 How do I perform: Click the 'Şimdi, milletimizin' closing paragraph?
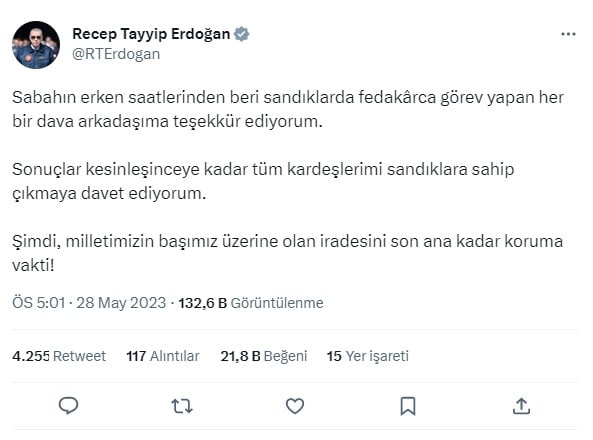pos(287,253)
